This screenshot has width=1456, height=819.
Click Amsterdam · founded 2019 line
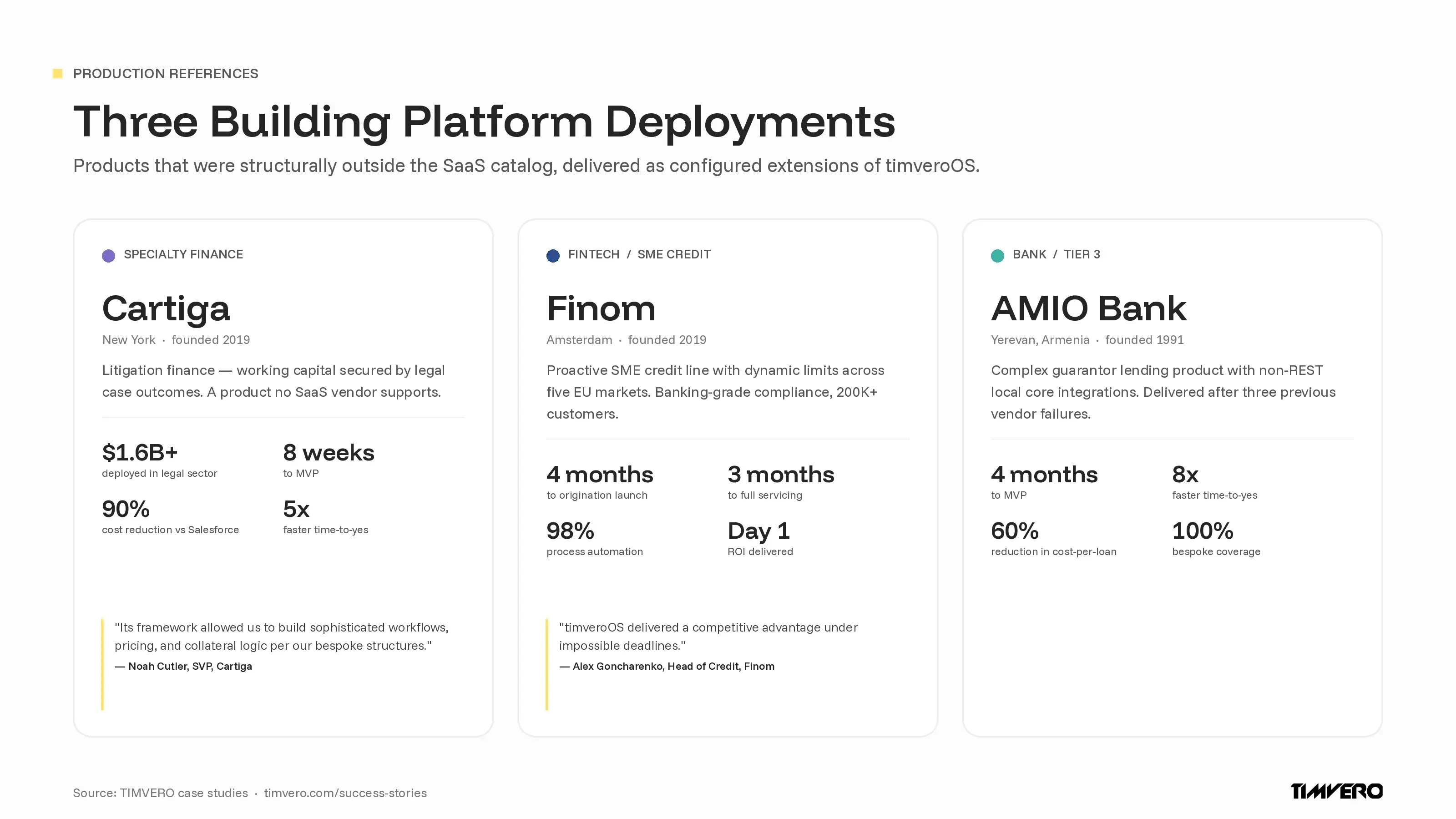coord(626,340)
